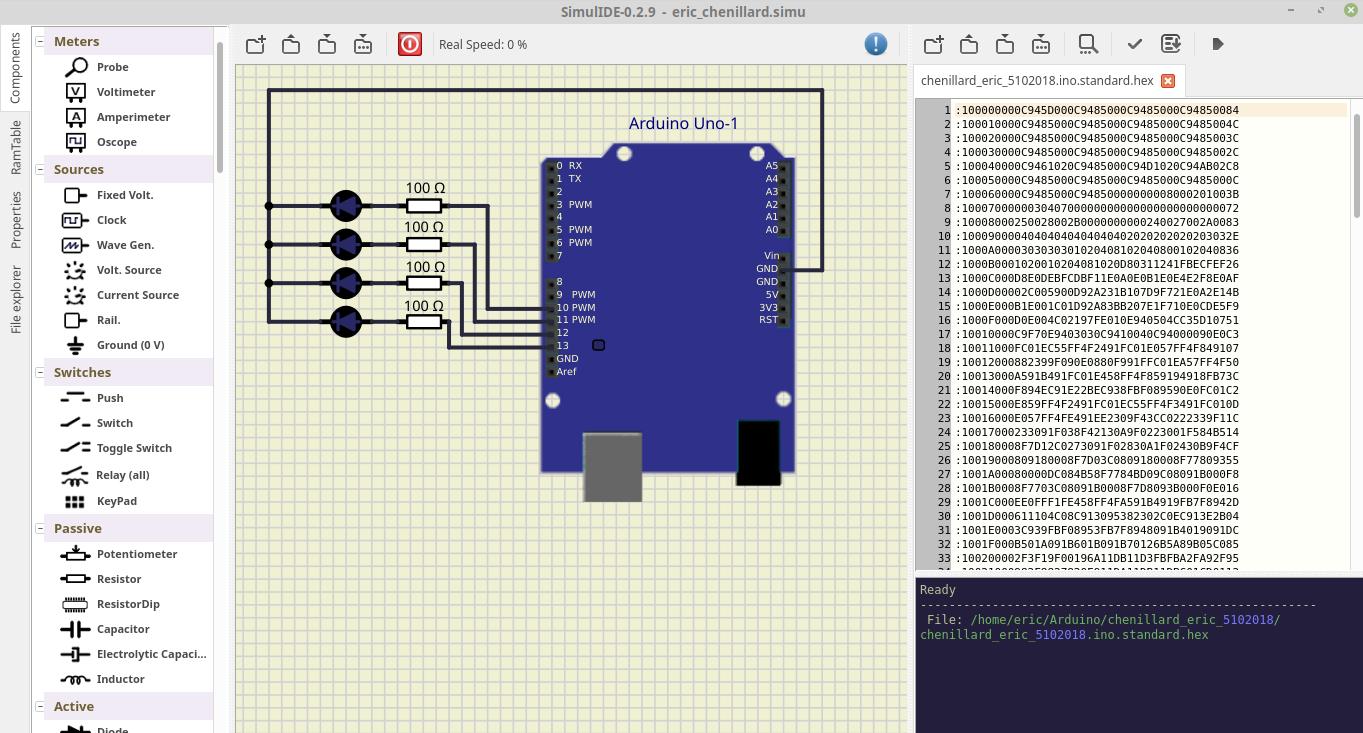This screenshot has height=733, width=1363.
Task: Open the blue info/about icon
Action: click(875, 44)
